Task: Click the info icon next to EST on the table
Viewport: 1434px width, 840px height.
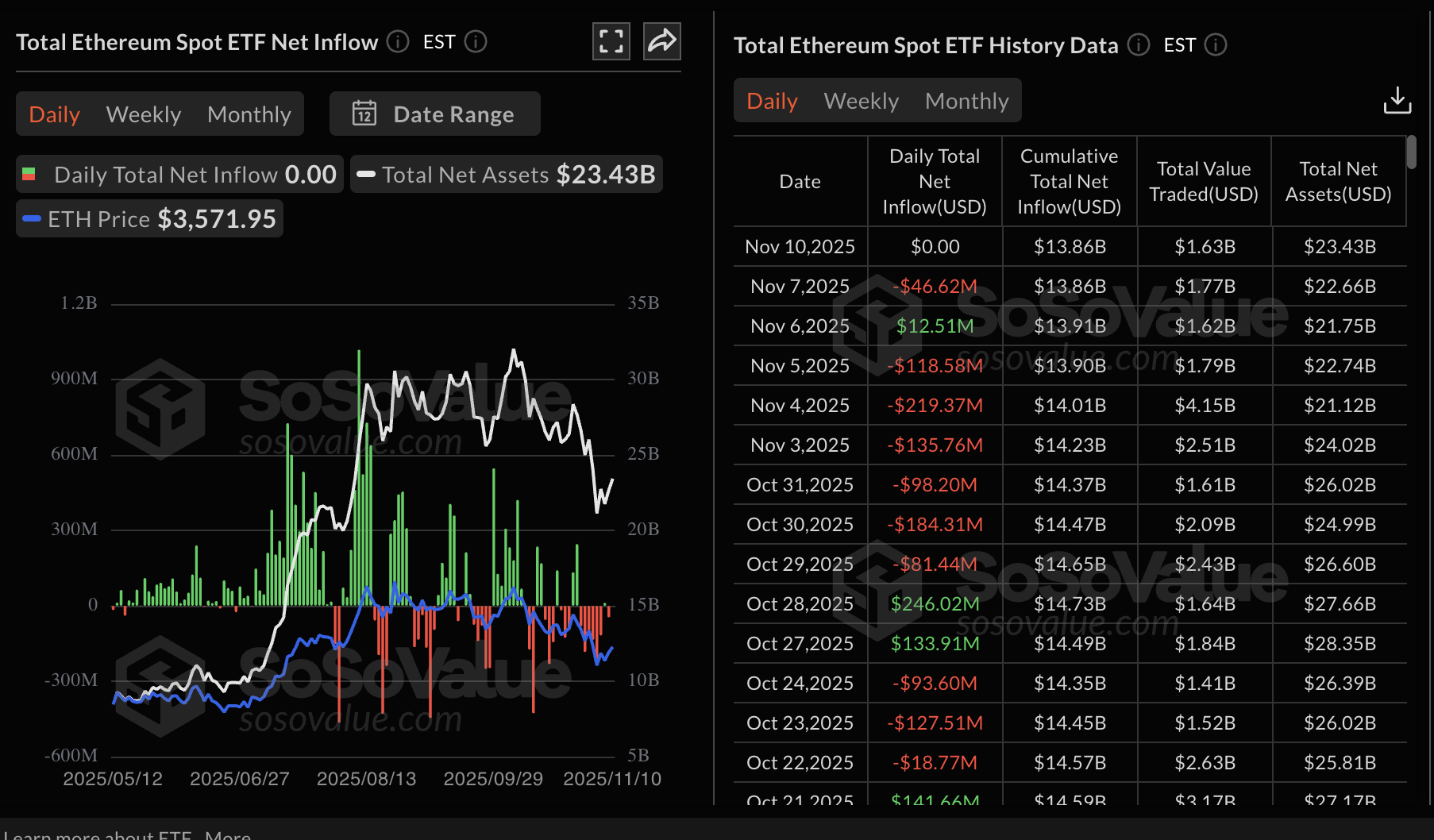Action: [1216, 45]
